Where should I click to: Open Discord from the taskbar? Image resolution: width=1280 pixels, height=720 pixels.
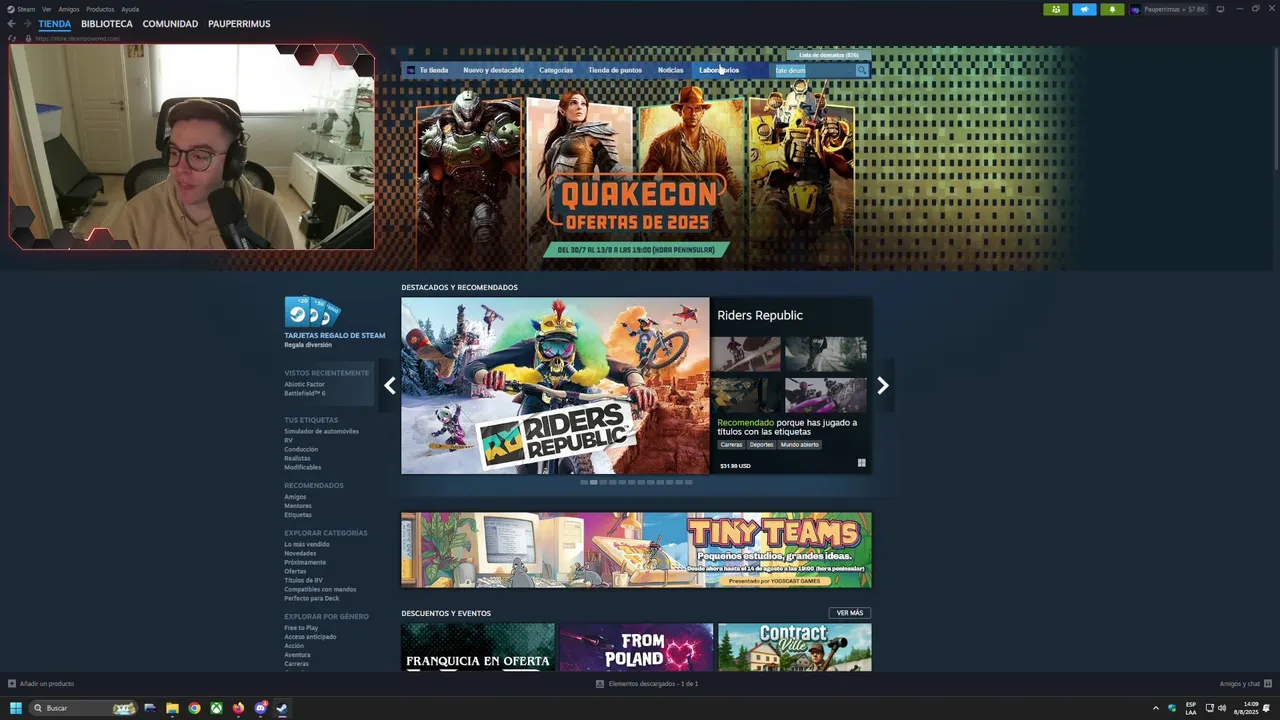[x=260, y=708]
